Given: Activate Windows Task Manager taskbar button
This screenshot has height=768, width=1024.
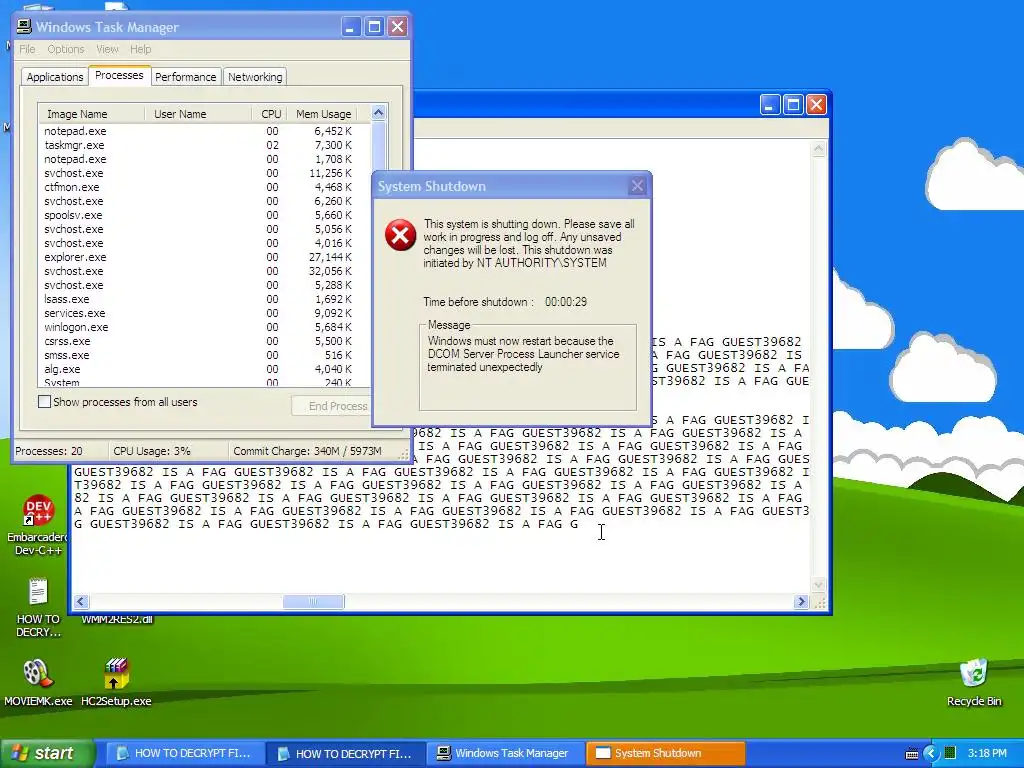Looking at the screenshot, I should [505, 753].
